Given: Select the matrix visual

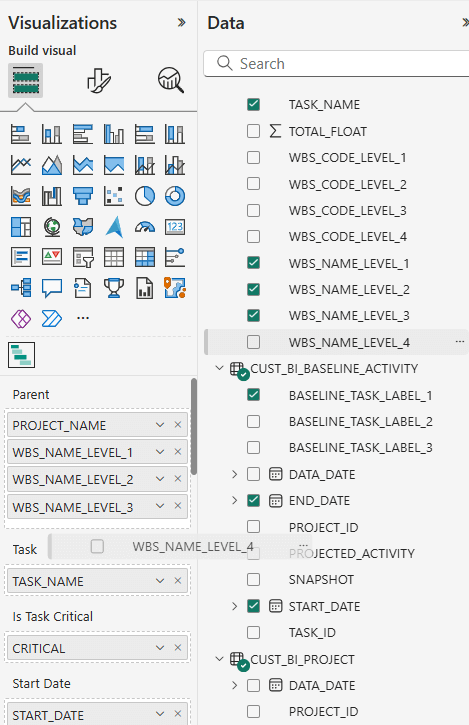Looking at the screenshot, I should click(145, 257).
